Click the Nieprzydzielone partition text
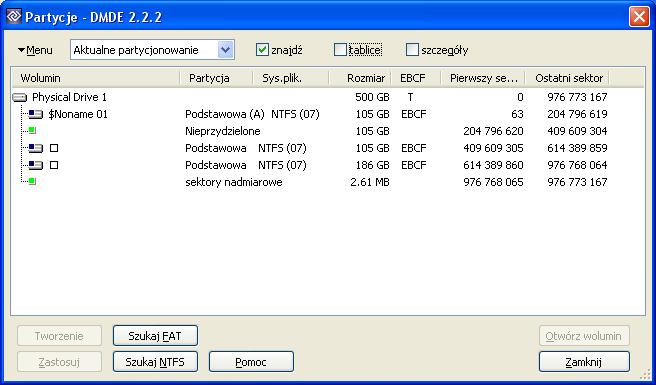 223,131
